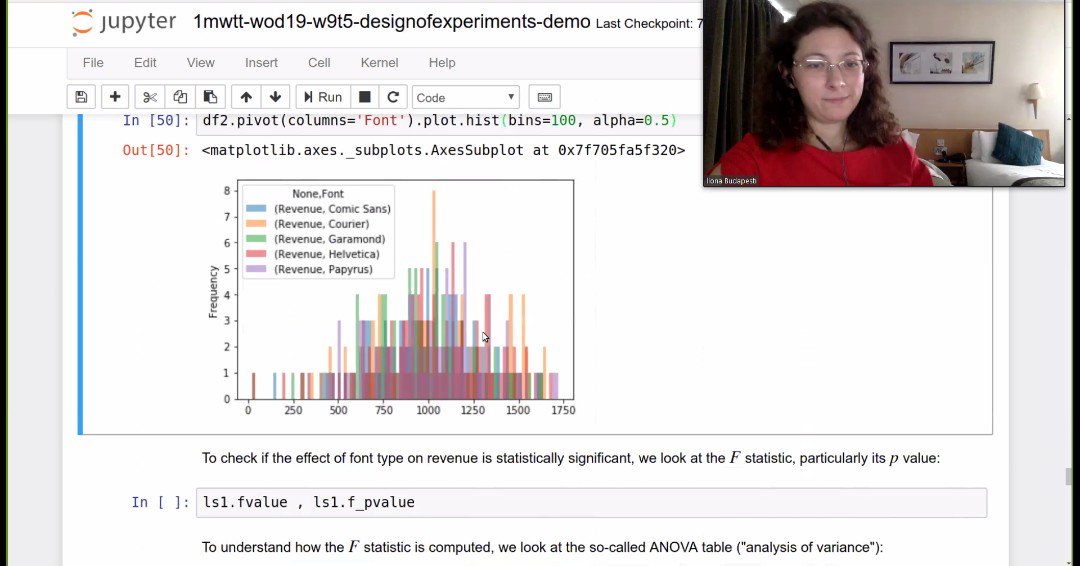This screenshot has width=1080, height=566.
Task: Open the Code cell type dropdown
Action: (466, 97)
